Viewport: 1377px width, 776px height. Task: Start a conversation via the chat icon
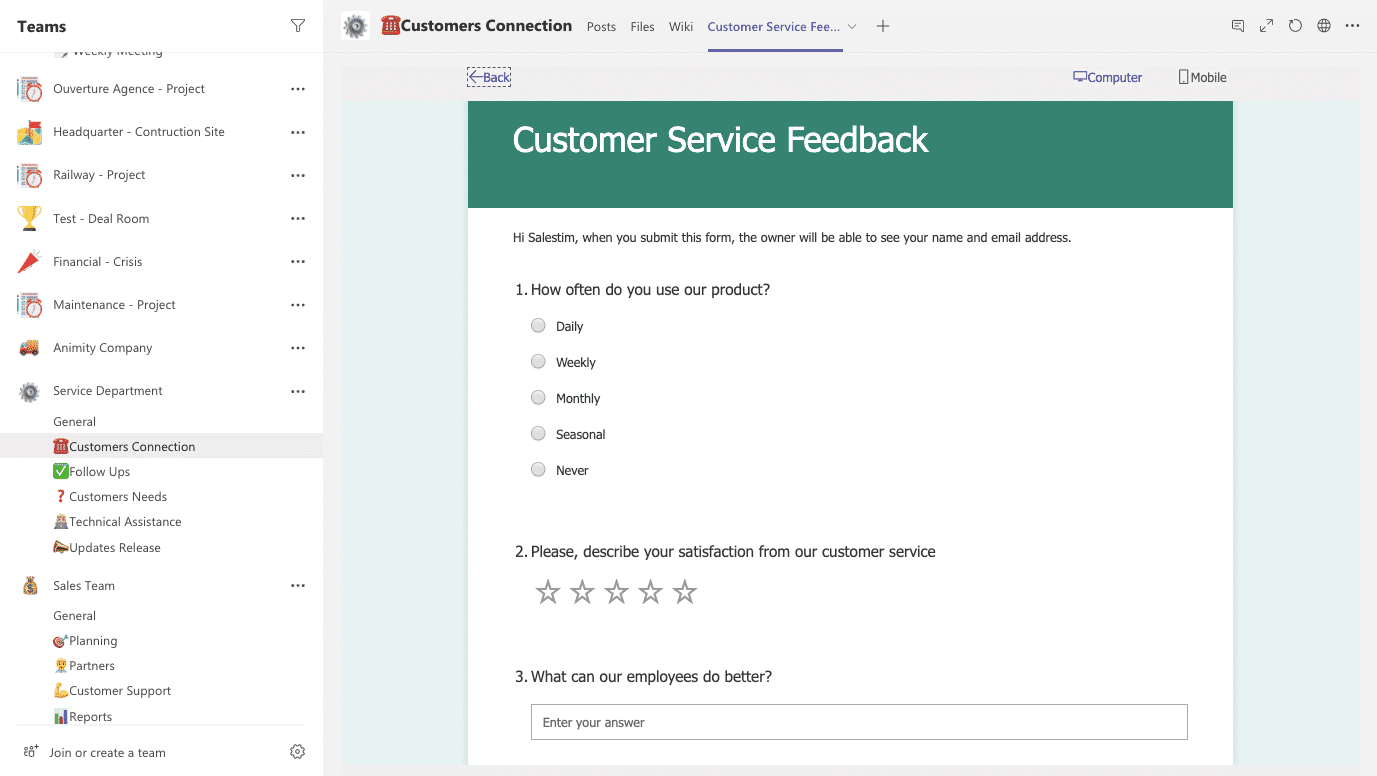pos(1238,26)
